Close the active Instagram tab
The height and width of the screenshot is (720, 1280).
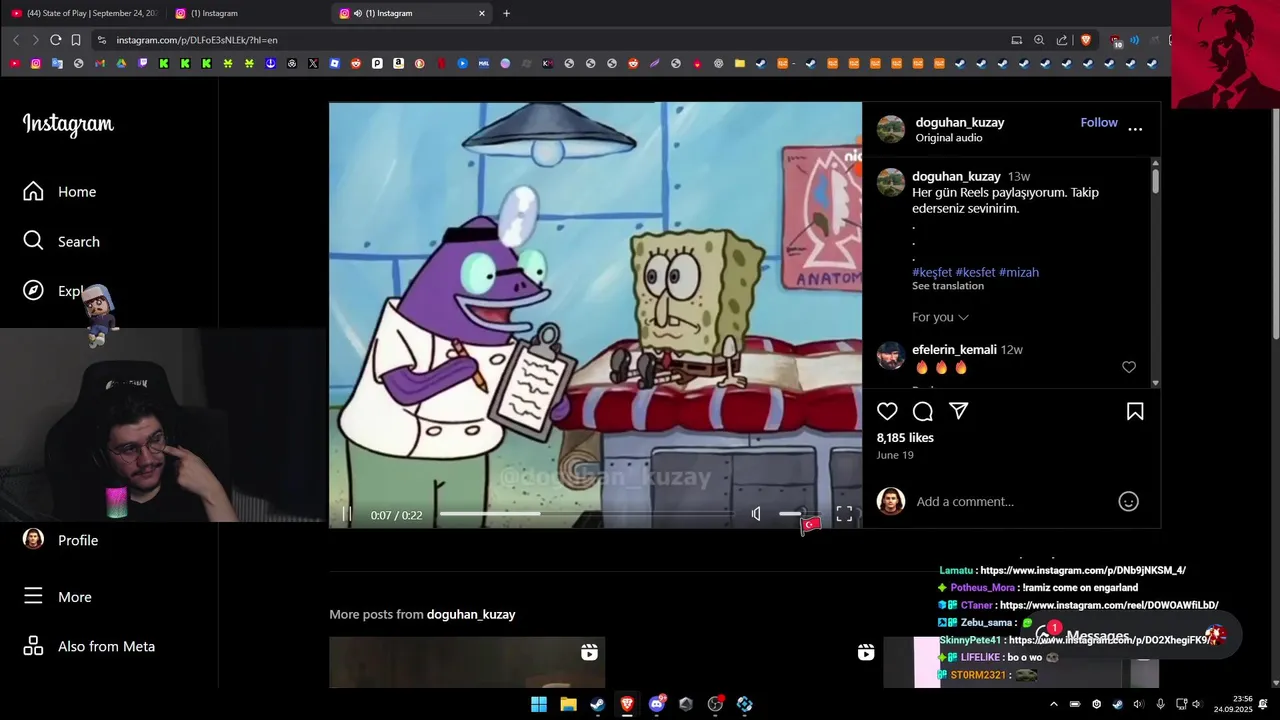pos(482,13)
